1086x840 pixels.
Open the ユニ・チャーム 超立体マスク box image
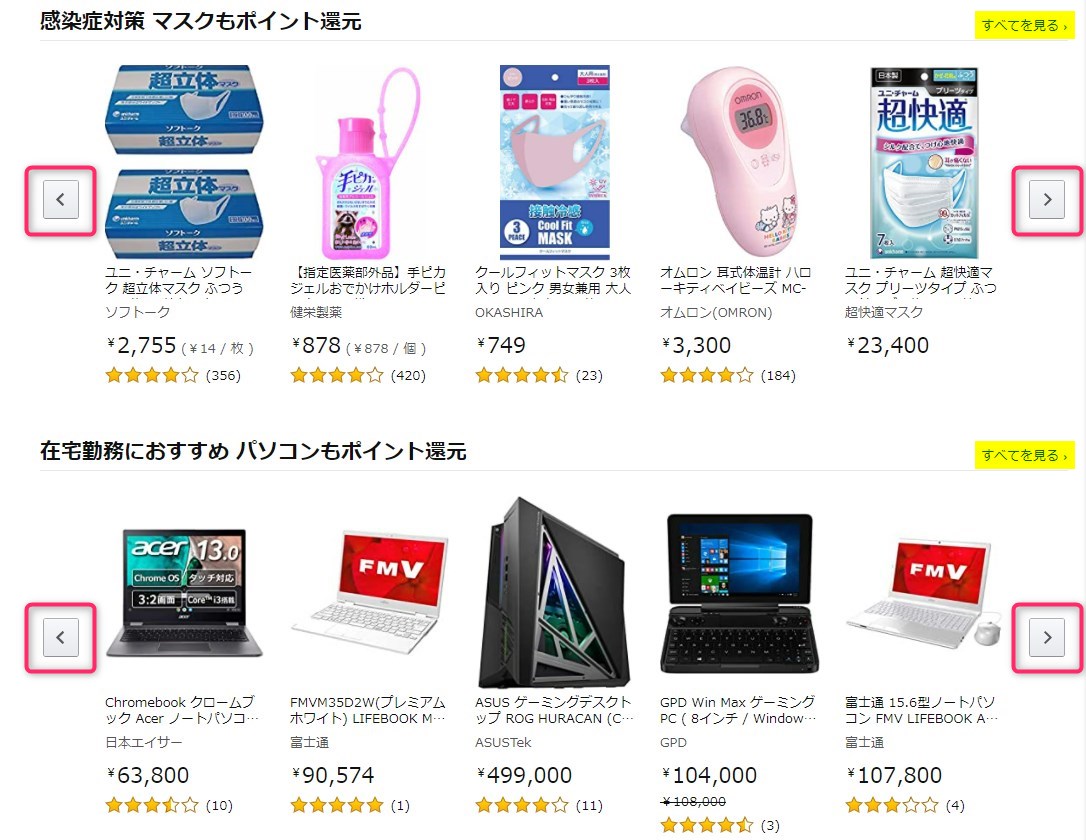tap(184, 161)
